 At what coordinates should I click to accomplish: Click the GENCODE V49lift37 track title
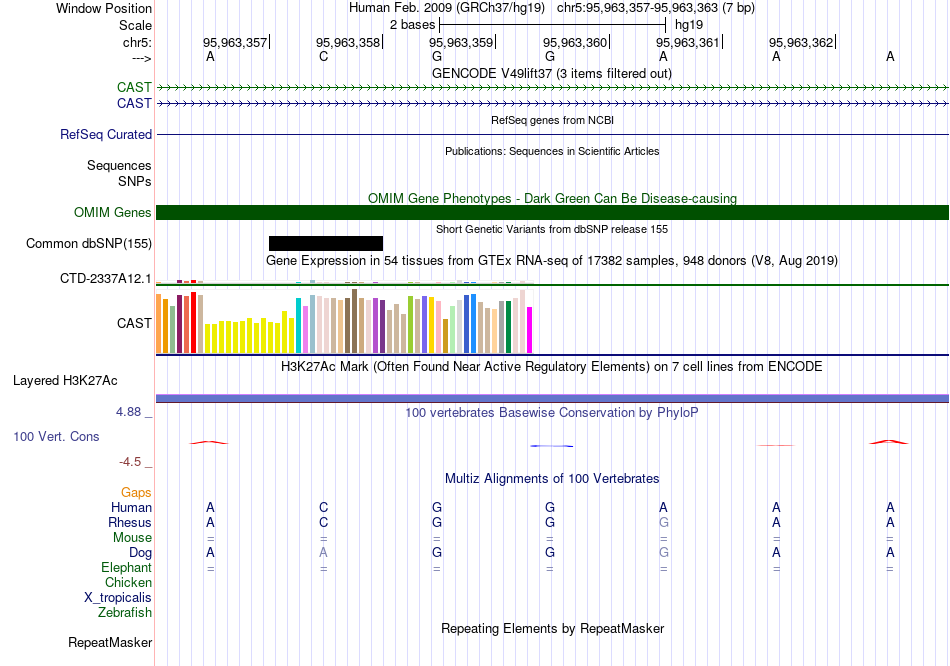552,73
